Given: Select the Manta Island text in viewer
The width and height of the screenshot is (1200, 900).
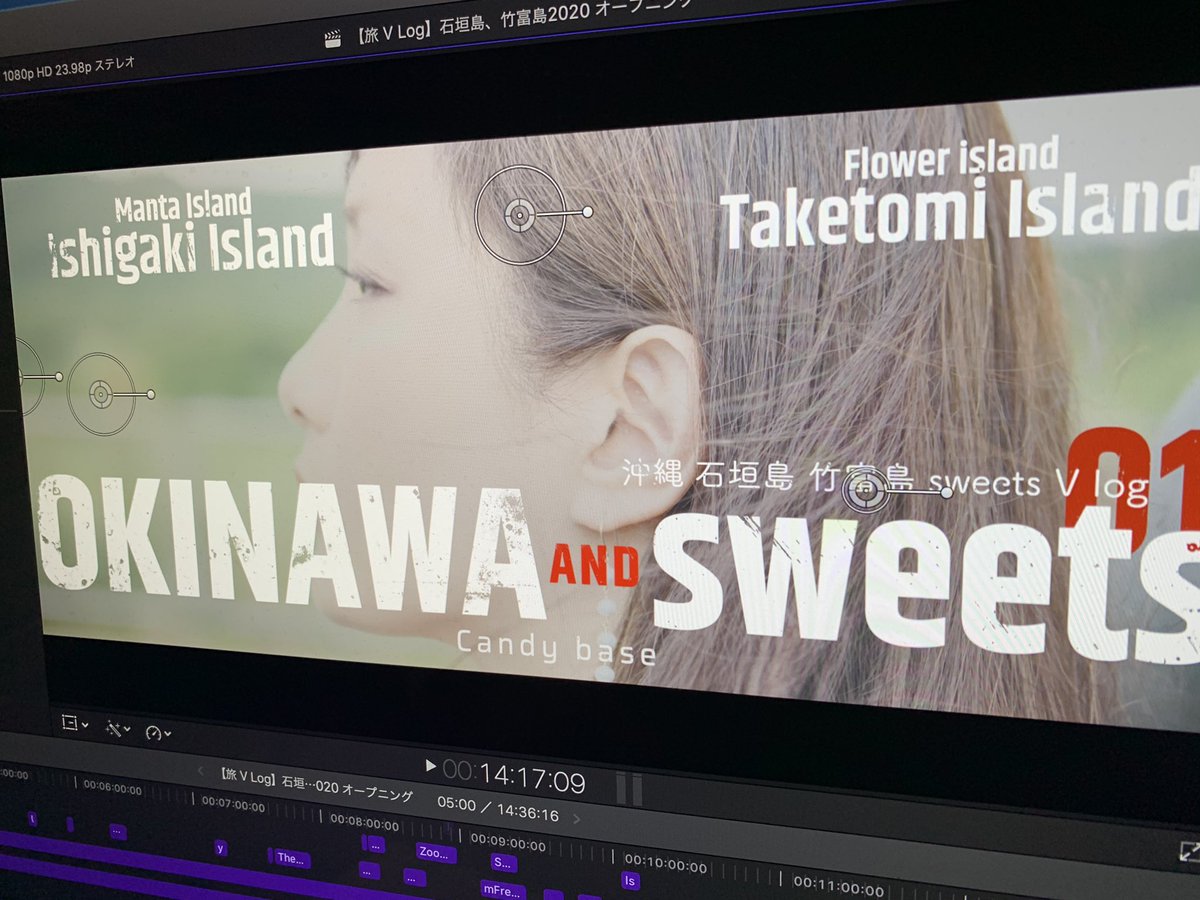Looking at the screenshot, I should (182, 206).
